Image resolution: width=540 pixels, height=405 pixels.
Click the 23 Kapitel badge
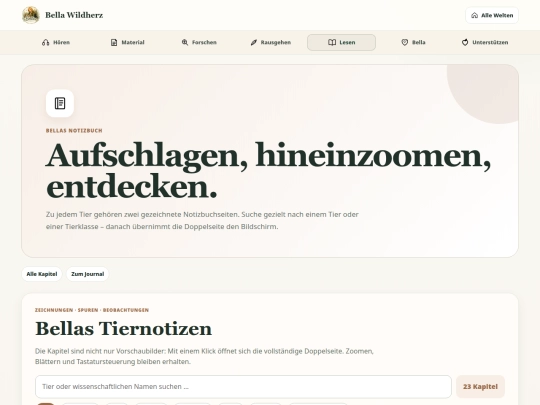tap(480, 386)
